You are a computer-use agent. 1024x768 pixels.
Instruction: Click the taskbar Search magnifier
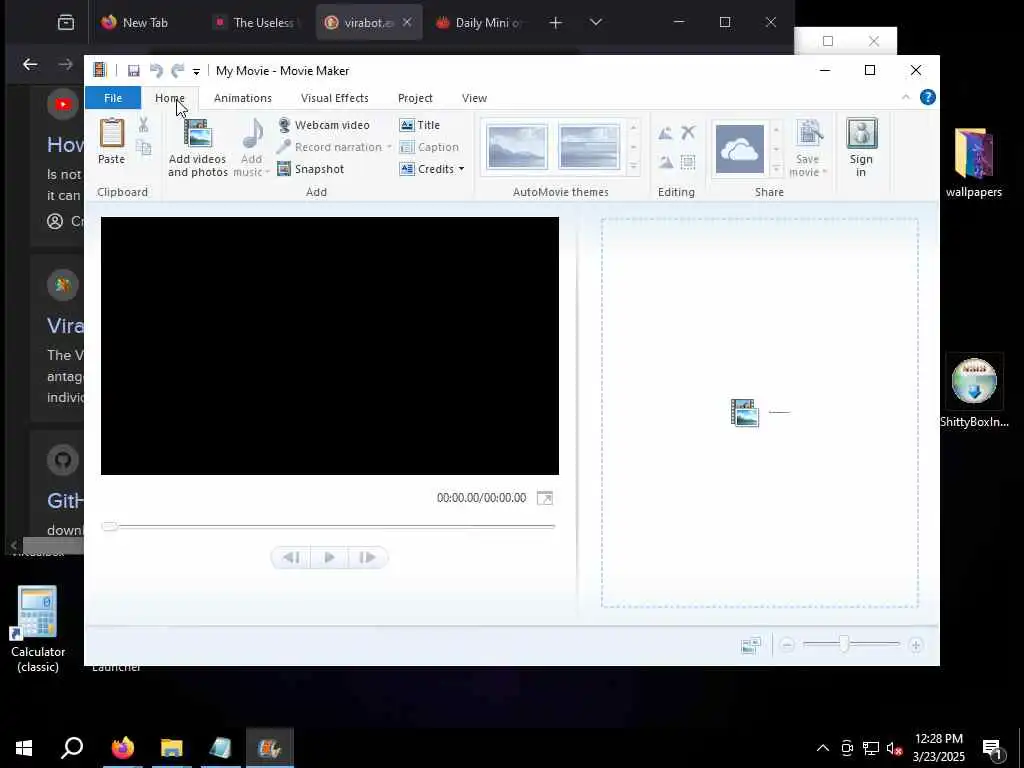(x=72, y=748)
